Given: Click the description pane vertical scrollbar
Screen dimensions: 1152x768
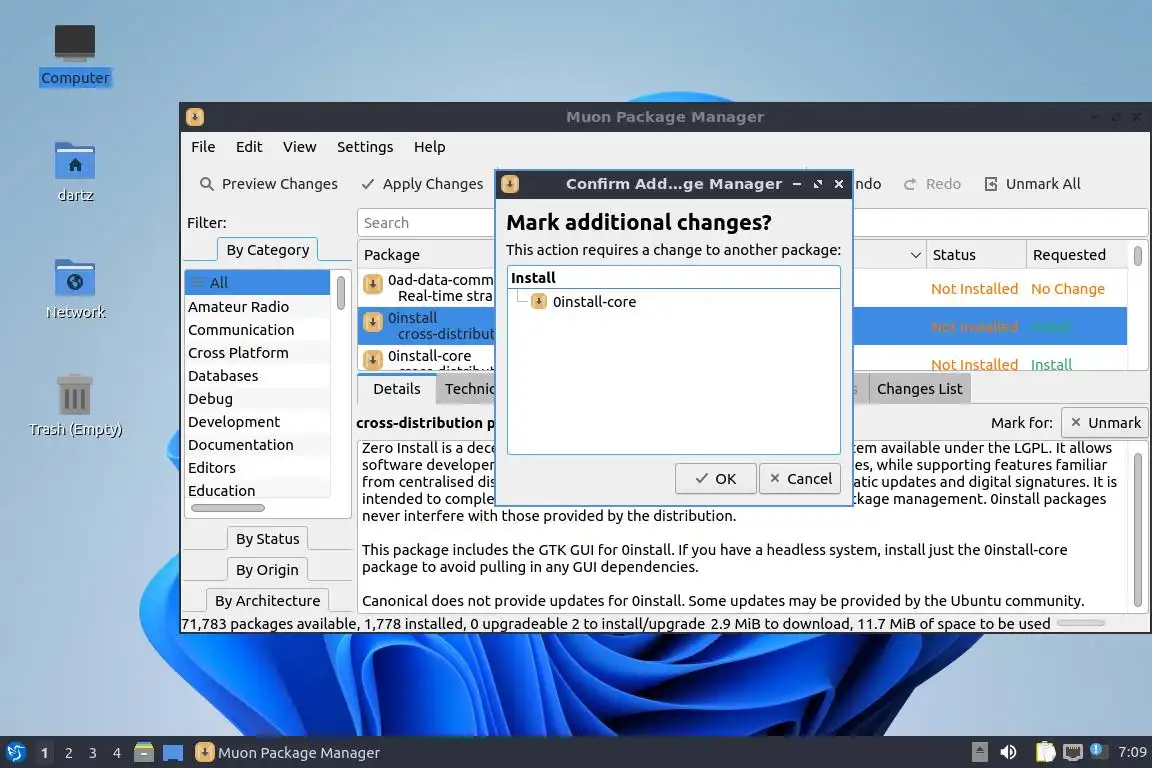Looking at the screenshot, I should pos(1139,529).
